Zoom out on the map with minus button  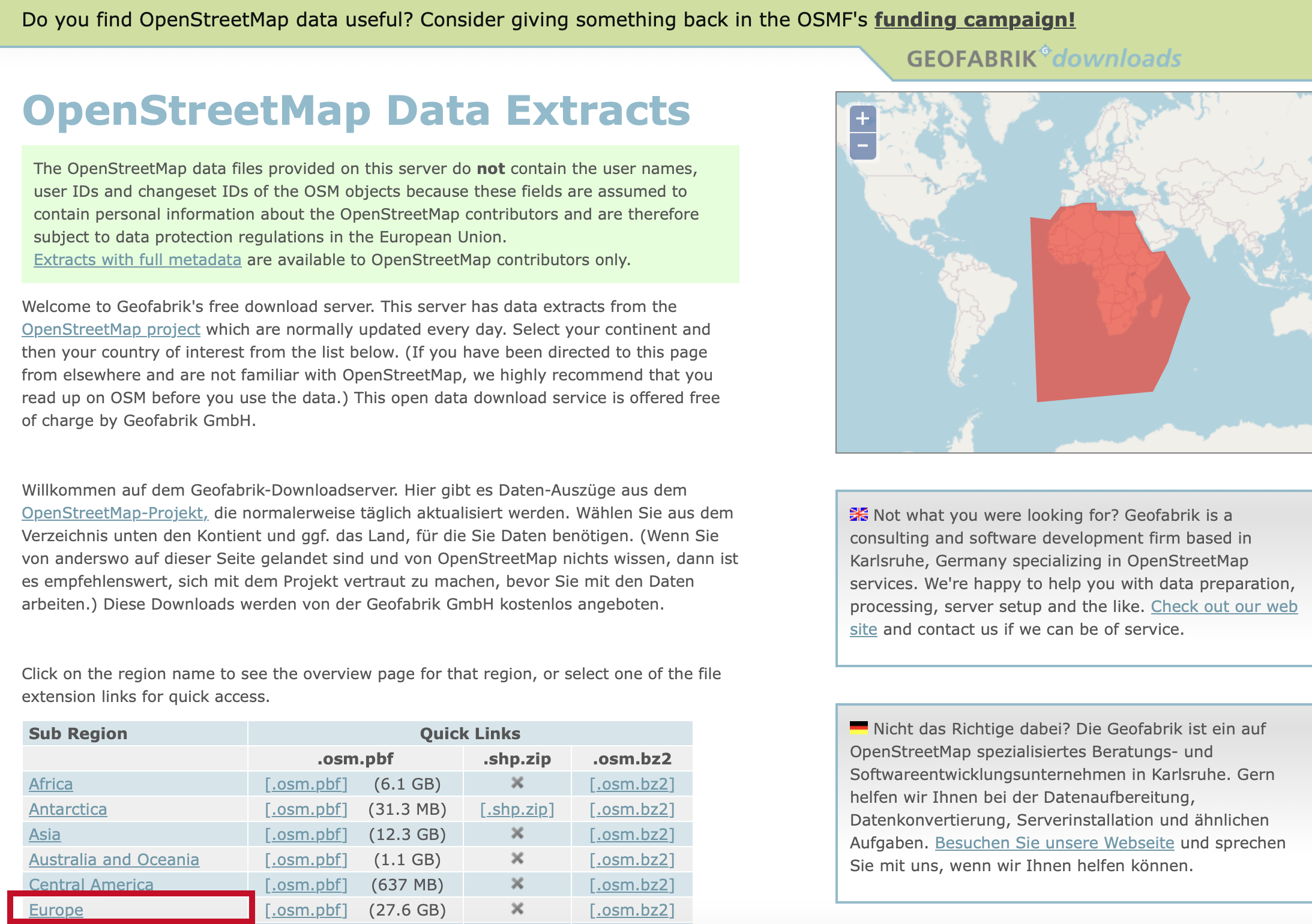click(862, 146)
